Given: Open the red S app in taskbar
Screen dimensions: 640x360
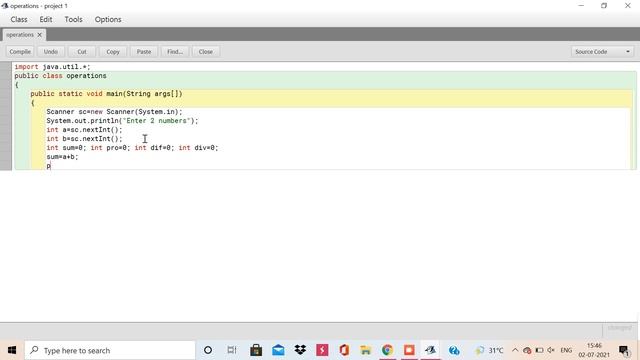Looking at the screenshot, I should point(322,350).
